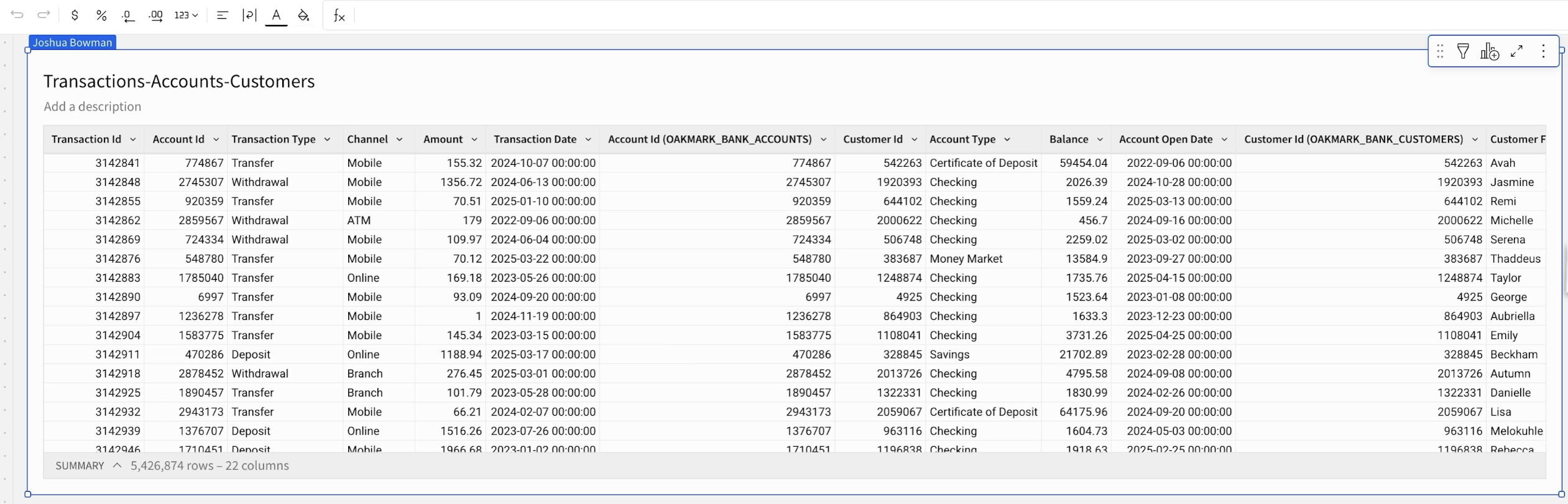
Task: Decrease decimal places in toolbar
Action: 128,16
